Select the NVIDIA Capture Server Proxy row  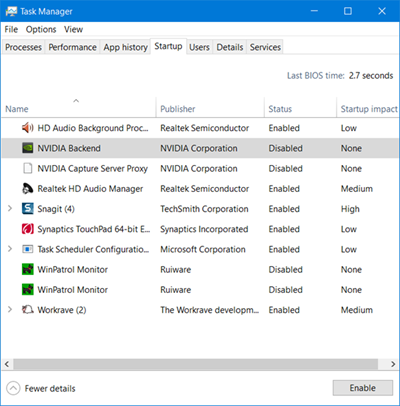click(x=200, y=168)
